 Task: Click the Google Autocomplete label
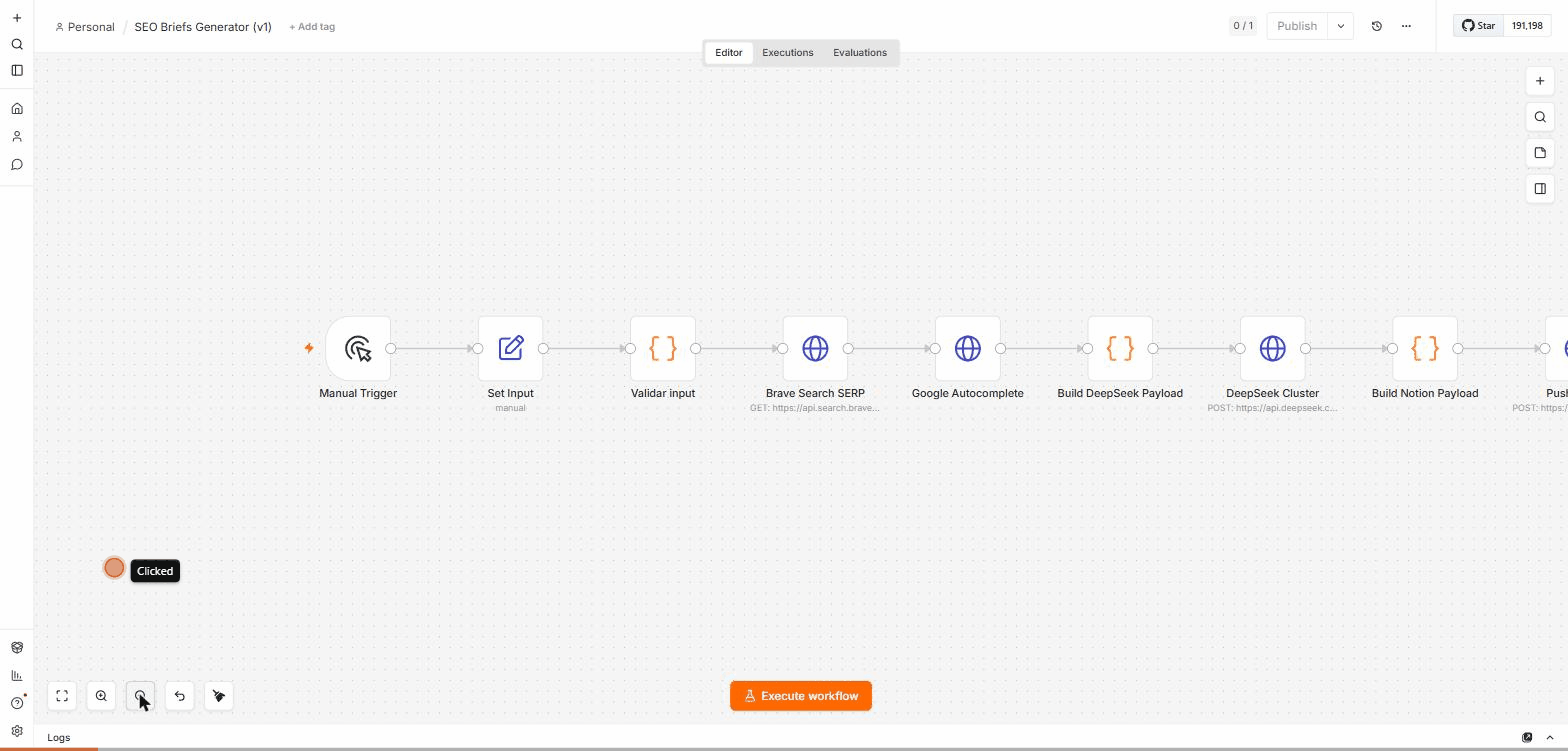coord(968,393)
